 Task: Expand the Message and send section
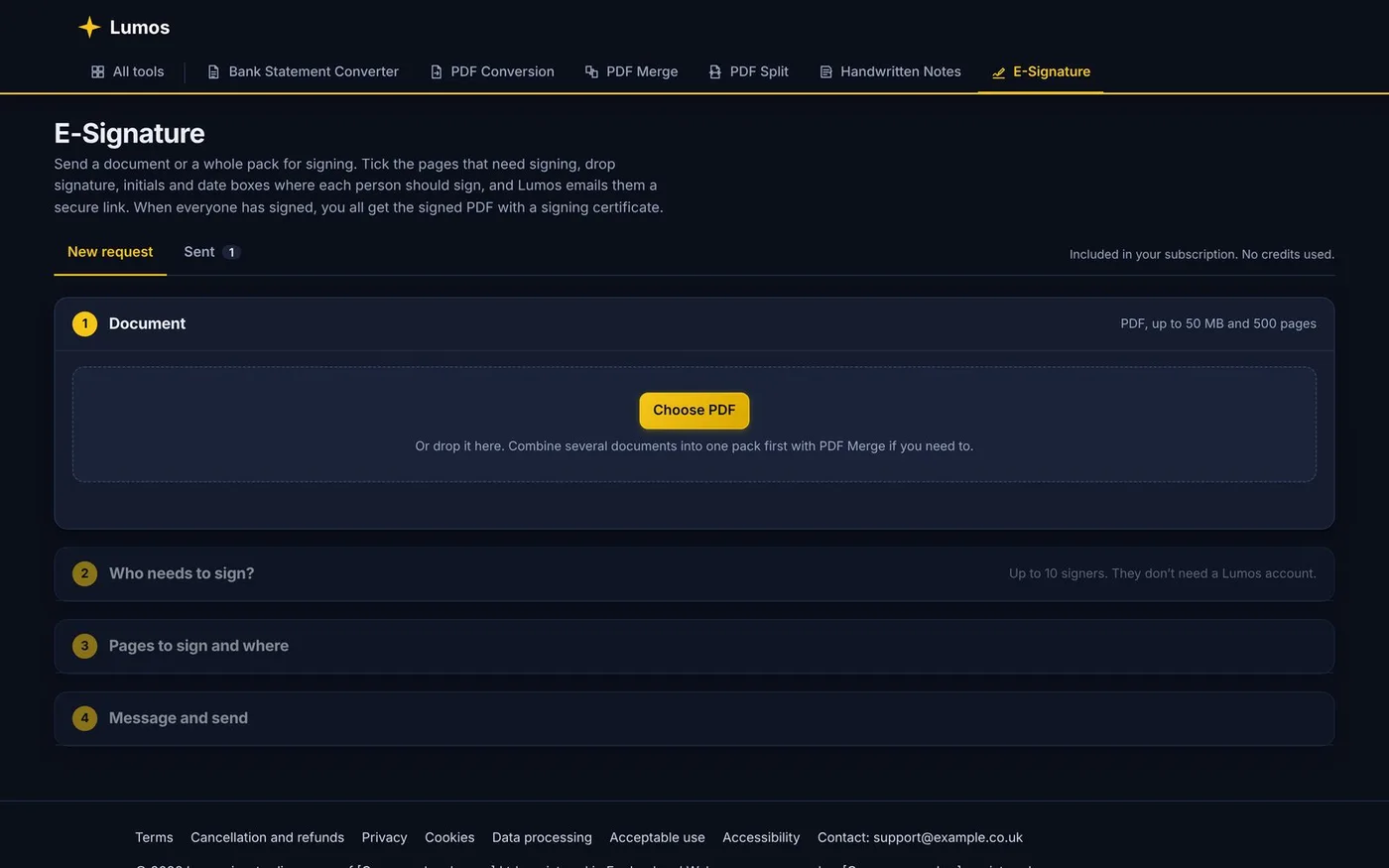694,718
